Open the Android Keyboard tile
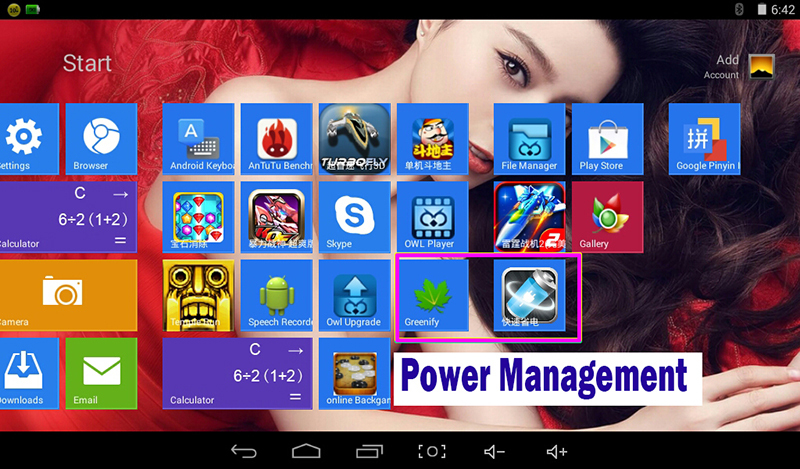Image resolution: width=800 pixels, height=469 pixels. tap(199, 139)
